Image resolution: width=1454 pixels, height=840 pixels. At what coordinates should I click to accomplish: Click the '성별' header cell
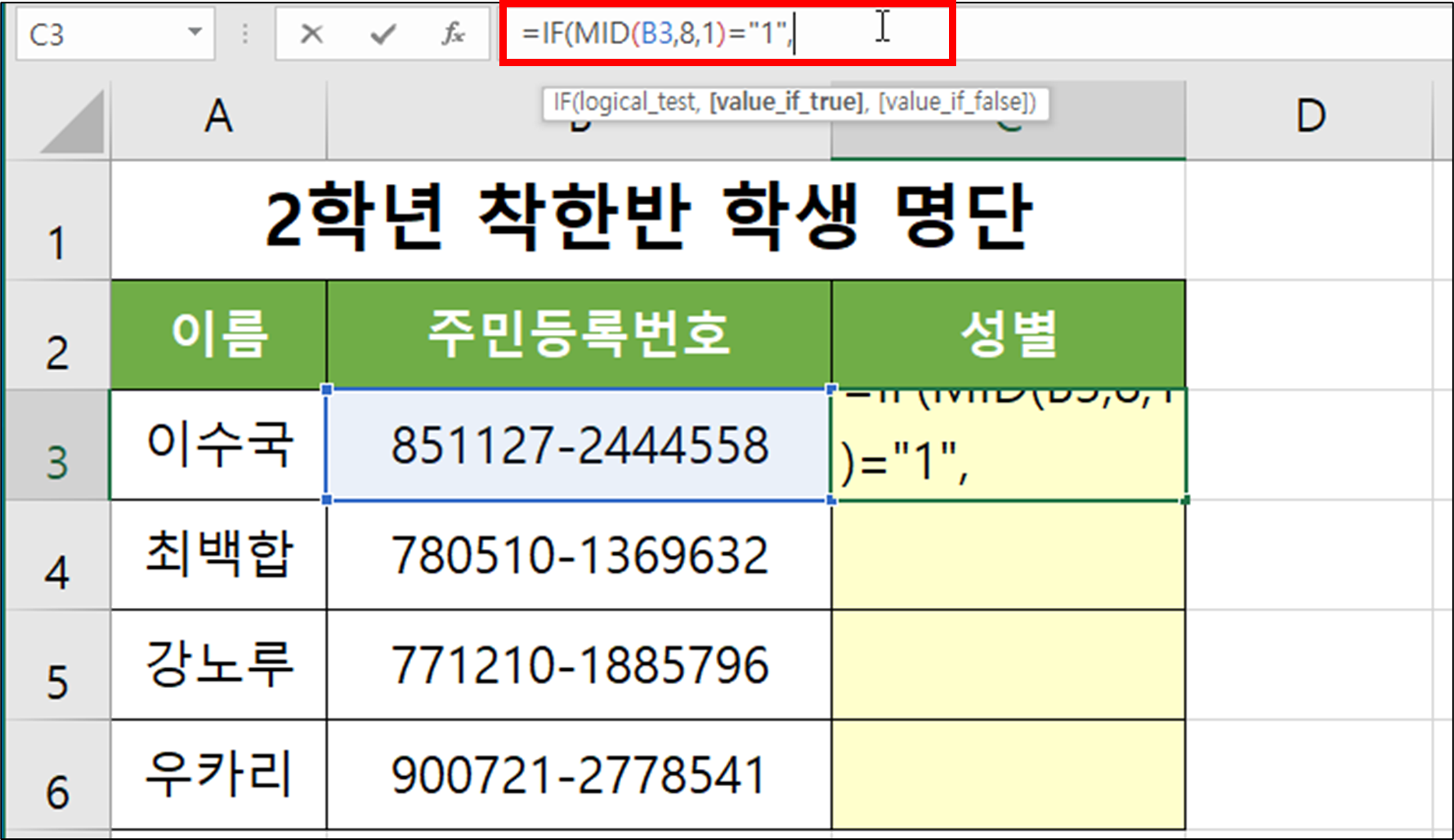pyautogui.click(x=1009, y=334)
